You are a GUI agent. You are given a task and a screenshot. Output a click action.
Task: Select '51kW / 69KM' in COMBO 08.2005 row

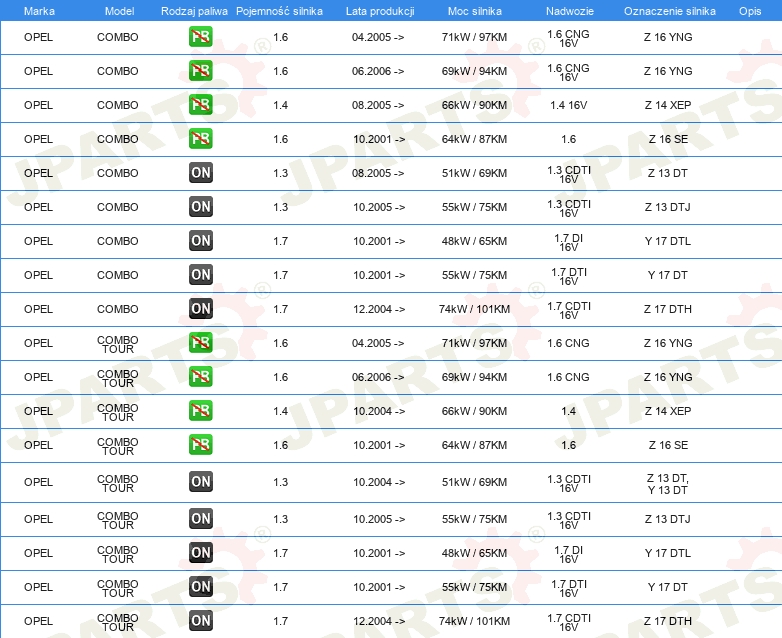click(474, 173)
